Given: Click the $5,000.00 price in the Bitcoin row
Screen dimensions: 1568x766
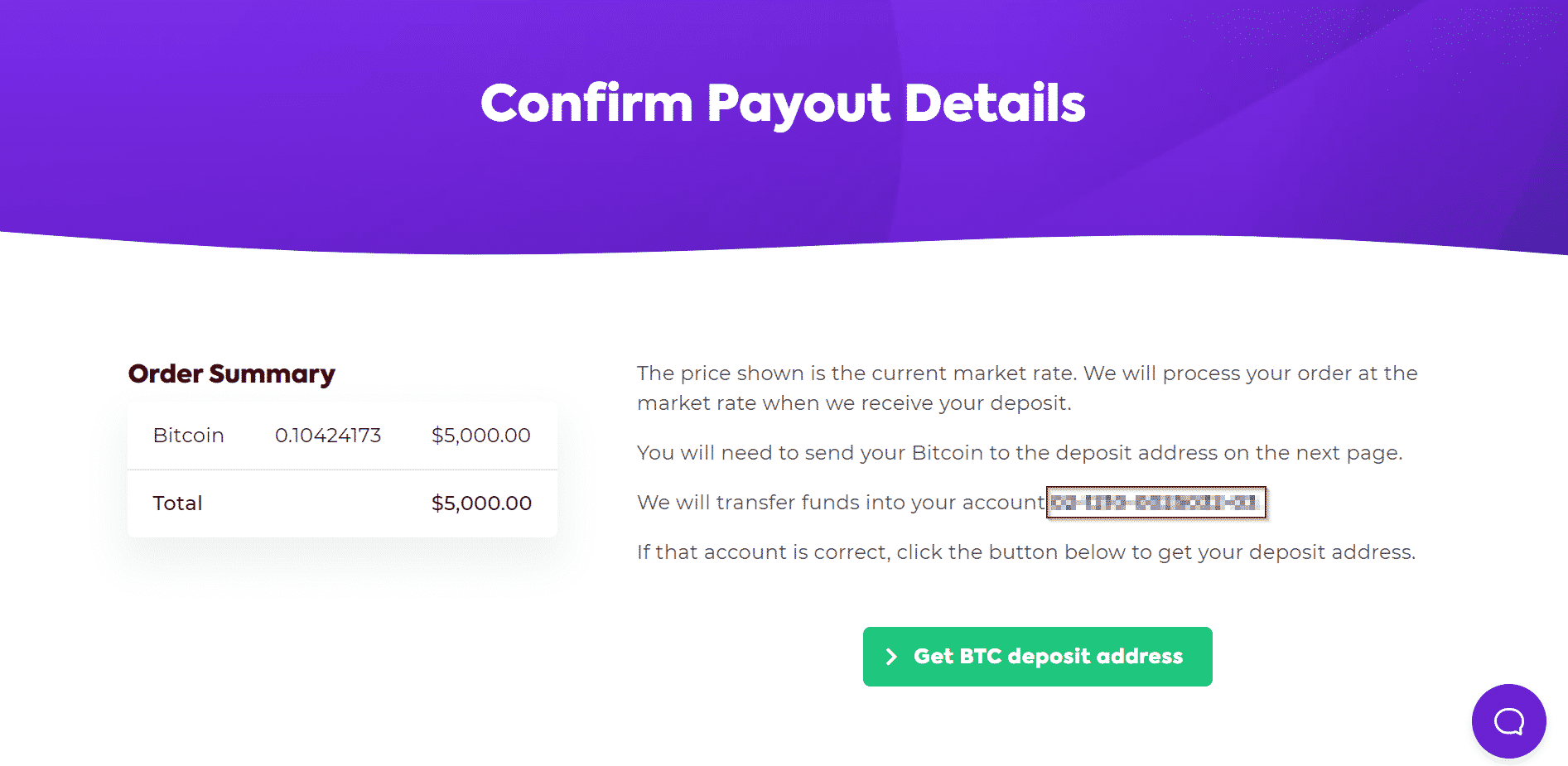Looking at the screenshot, I should click(480, 436).
